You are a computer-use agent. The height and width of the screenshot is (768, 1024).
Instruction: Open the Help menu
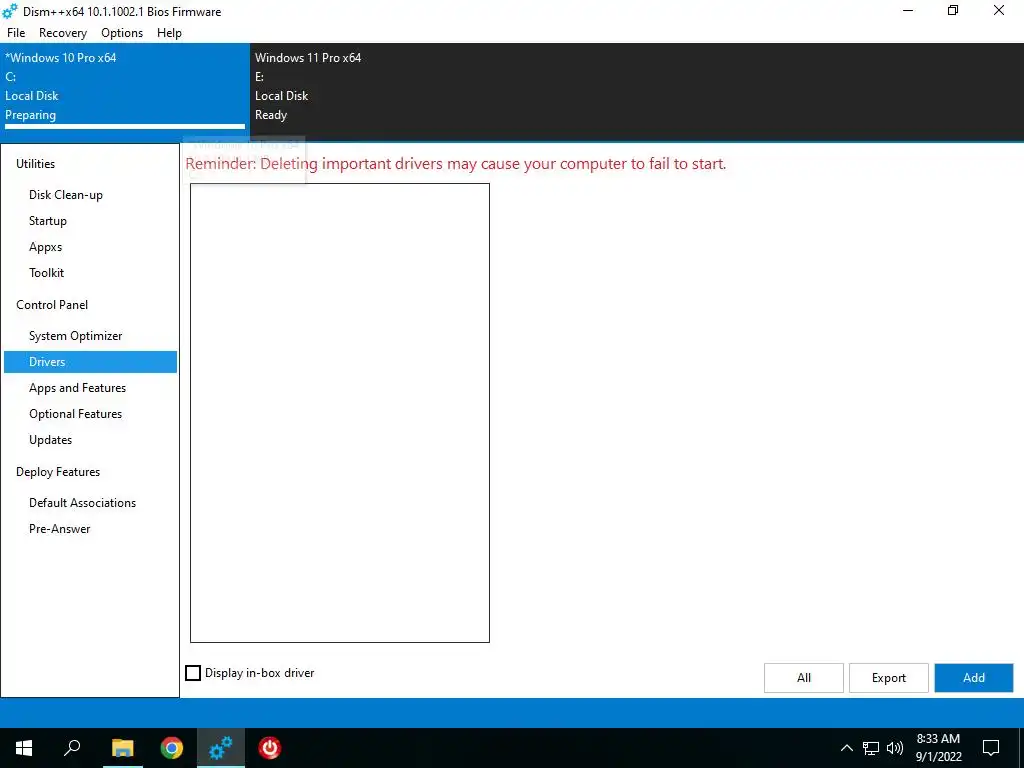click(169, 33)
